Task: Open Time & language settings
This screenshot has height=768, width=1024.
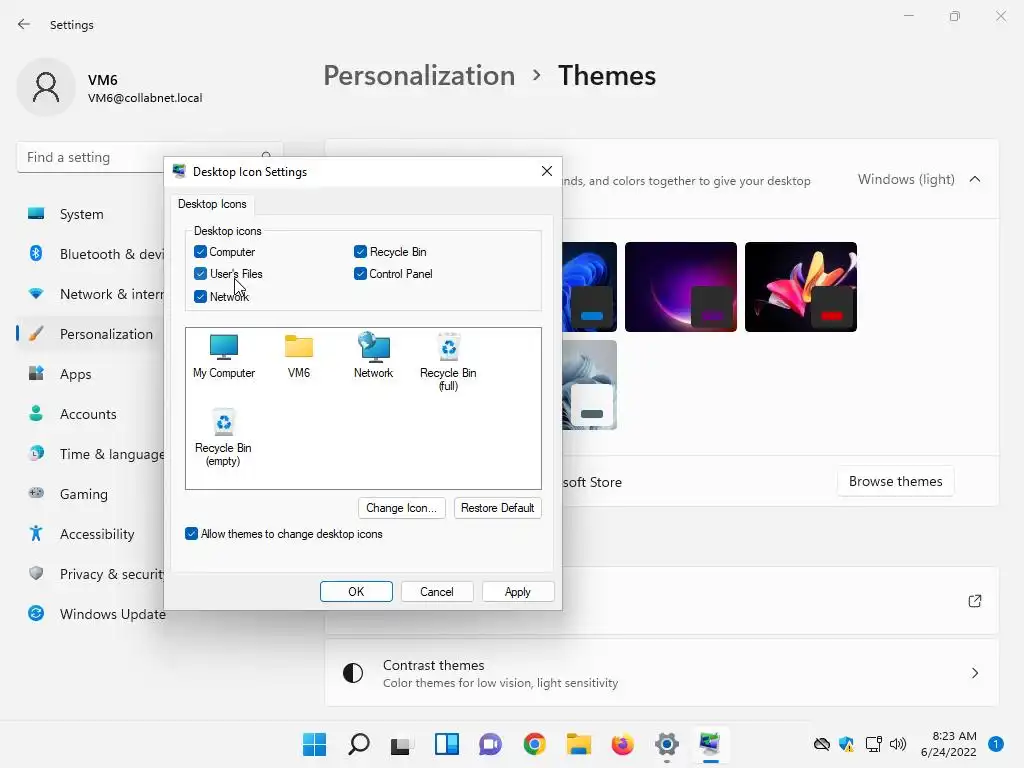Action: point(89,454)
